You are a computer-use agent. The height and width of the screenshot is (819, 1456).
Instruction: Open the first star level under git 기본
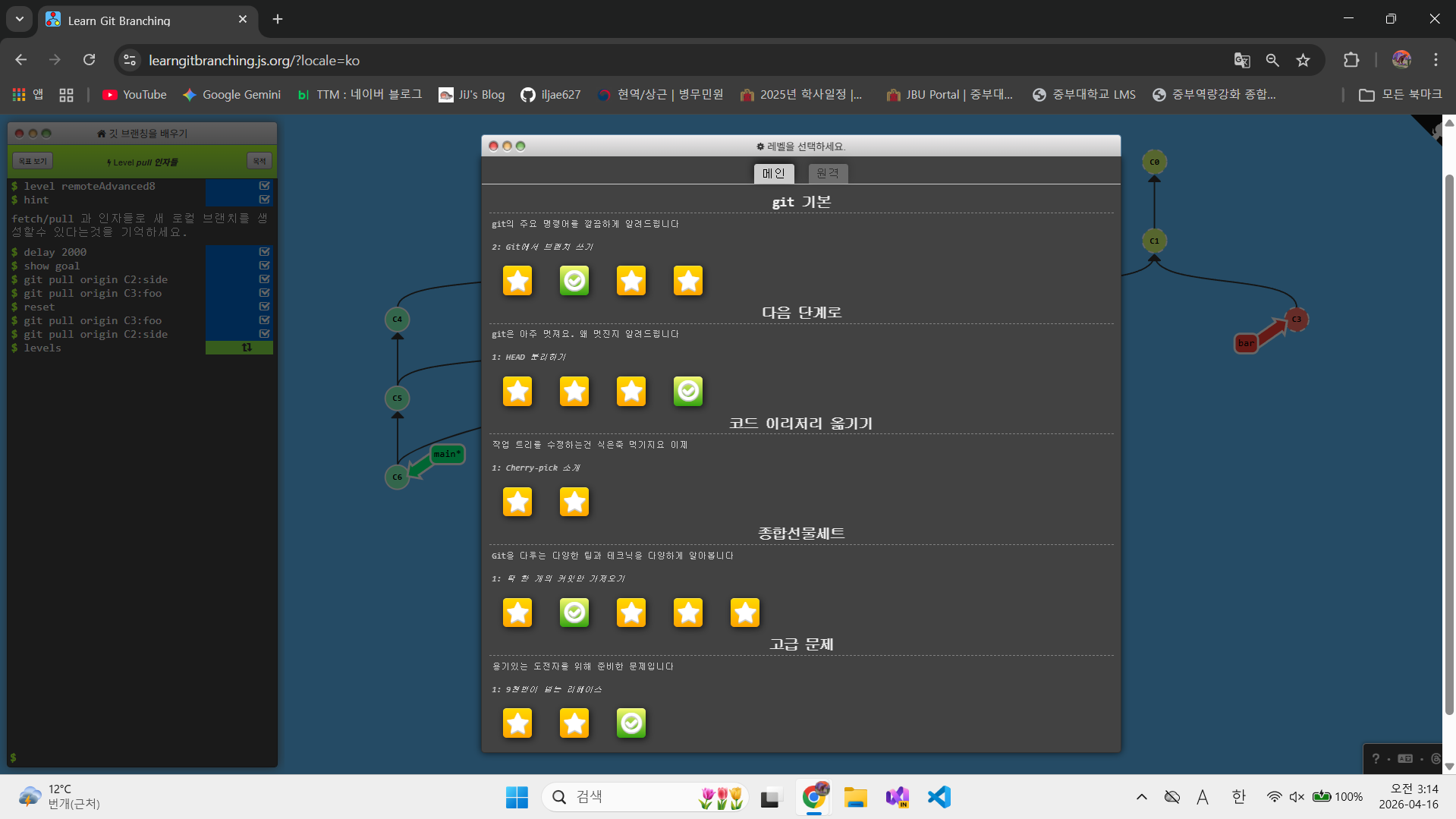coord(517,281)
